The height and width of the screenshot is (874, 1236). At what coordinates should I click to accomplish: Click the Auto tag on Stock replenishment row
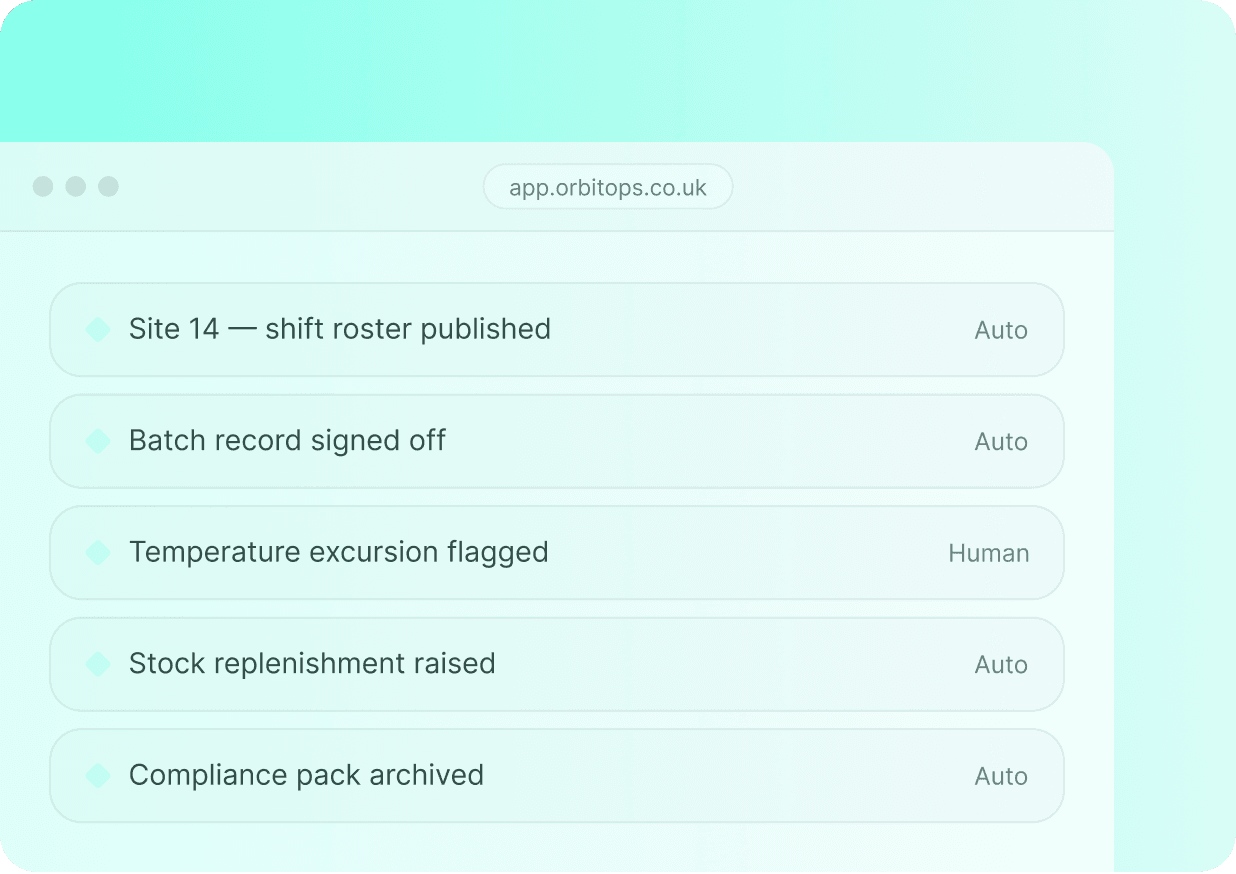click(x=1001, y=665)
